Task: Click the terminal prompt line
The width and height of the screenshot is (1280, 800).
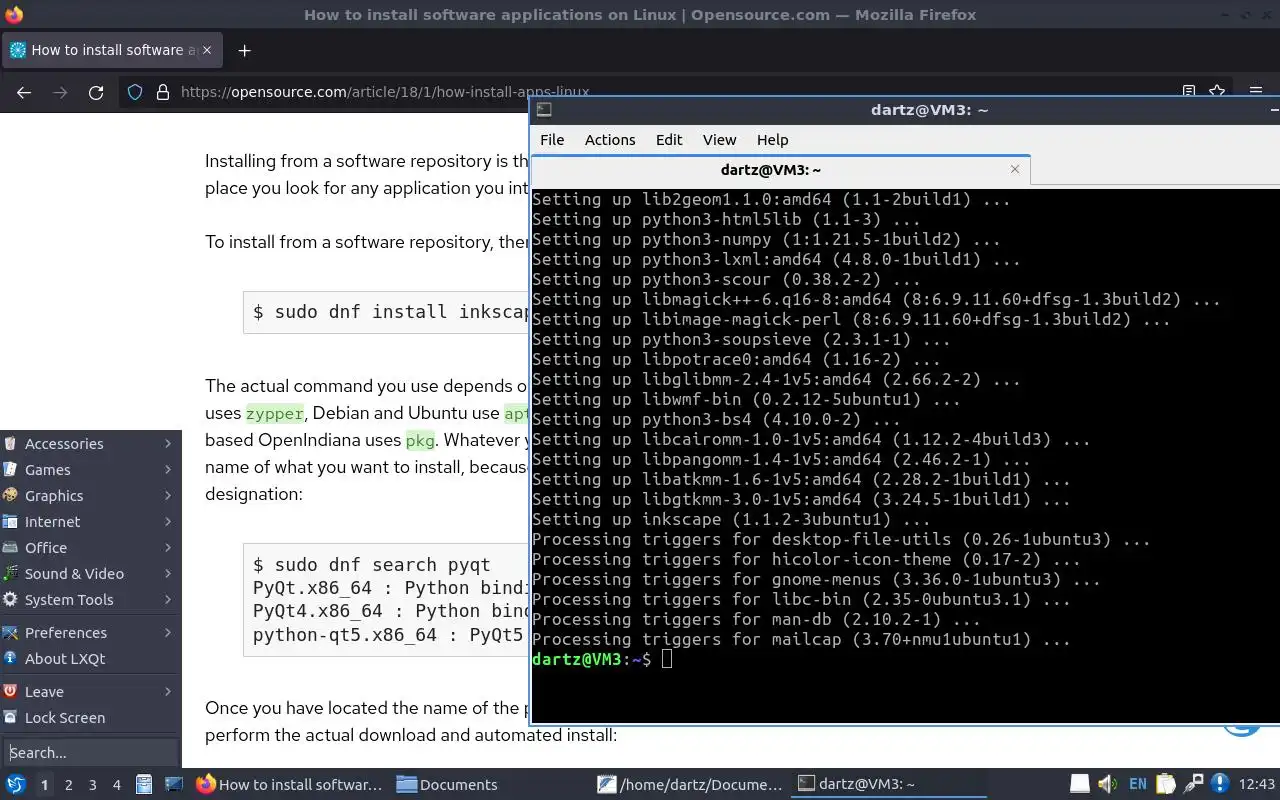Action: coord(601,659)
